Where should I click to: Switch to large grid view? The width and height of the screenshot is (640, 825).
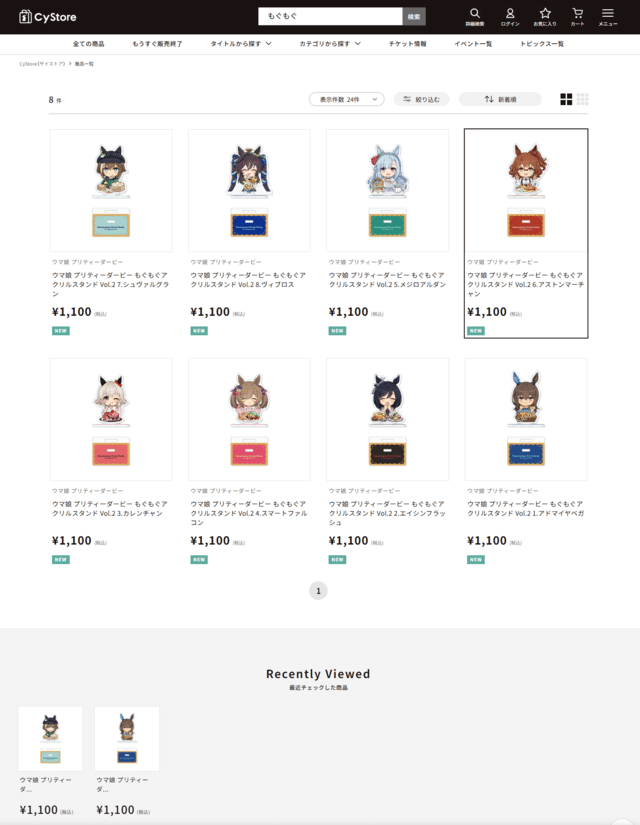pos(566,99)
